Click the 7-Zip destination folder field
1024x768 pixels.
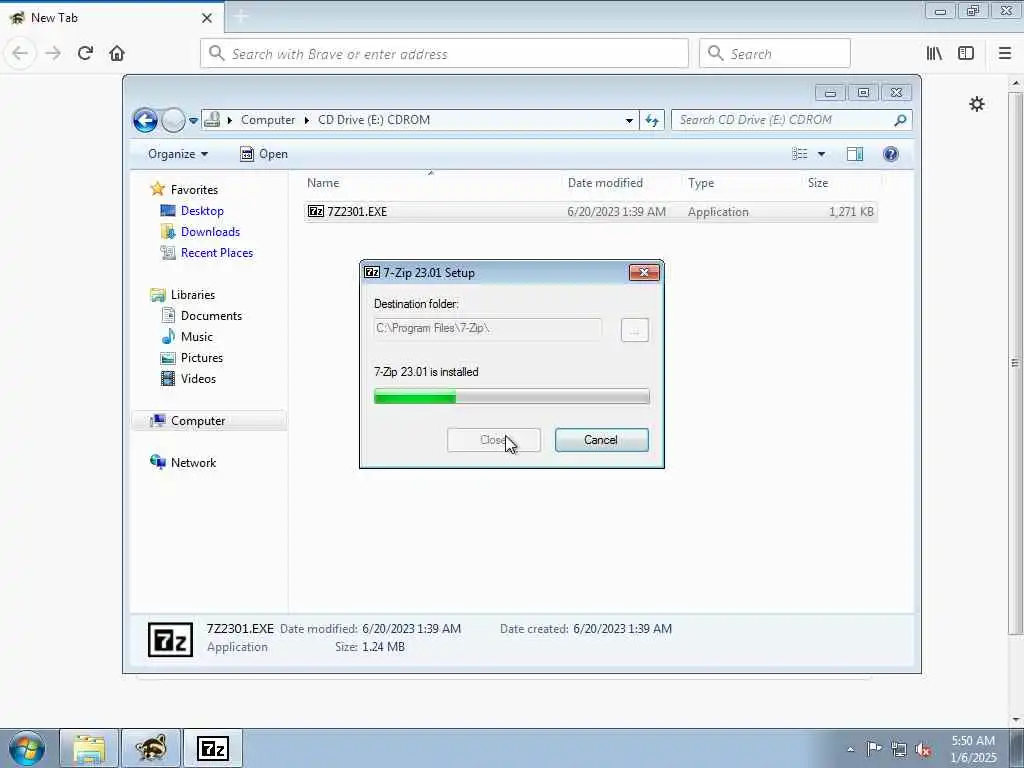pyautogui.click(x=488, y=328)
